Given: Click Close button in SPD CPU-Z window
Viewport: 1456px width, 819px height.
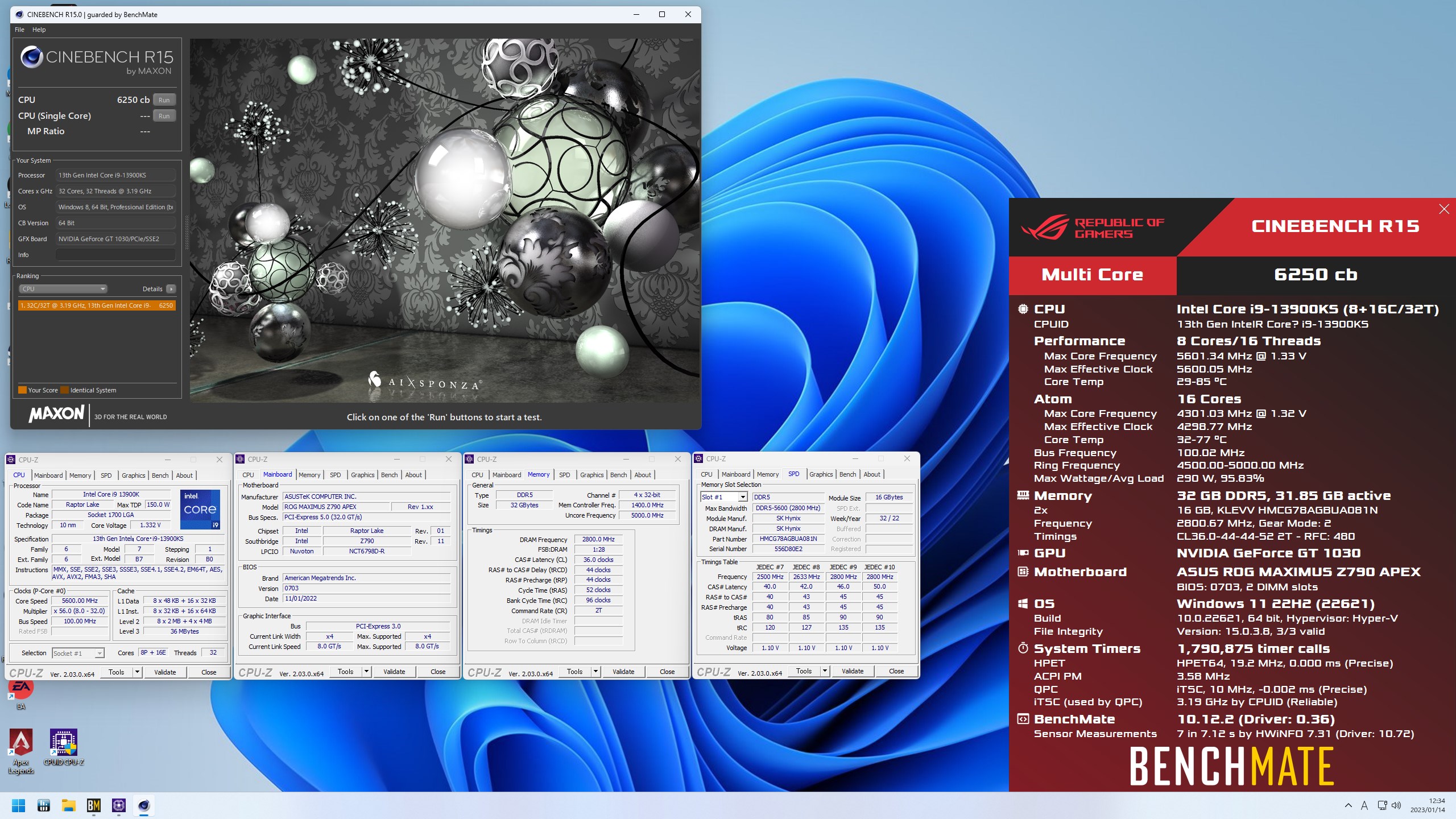Looking at the screenshot, I should click(896, 671).
